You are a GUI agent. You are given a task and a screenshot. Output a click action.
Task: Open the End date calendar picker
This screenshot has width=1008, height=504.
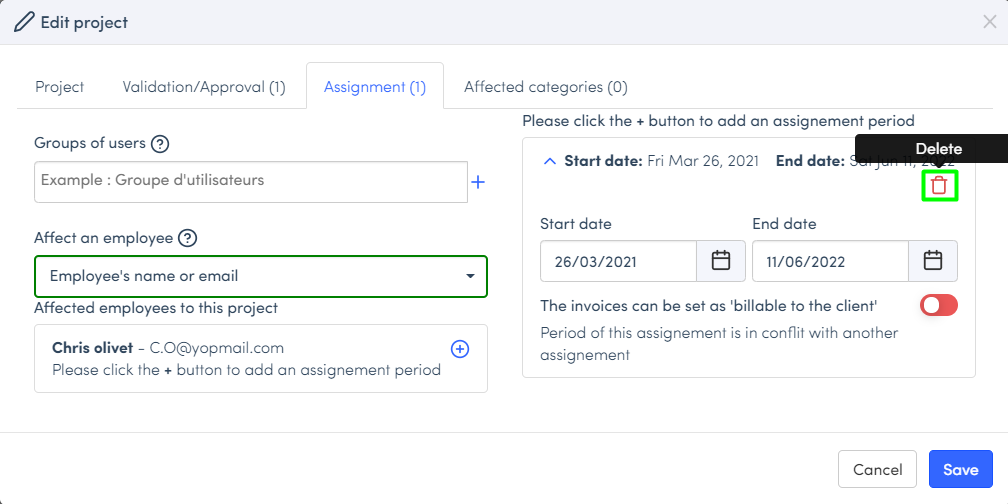click(933, 261)
